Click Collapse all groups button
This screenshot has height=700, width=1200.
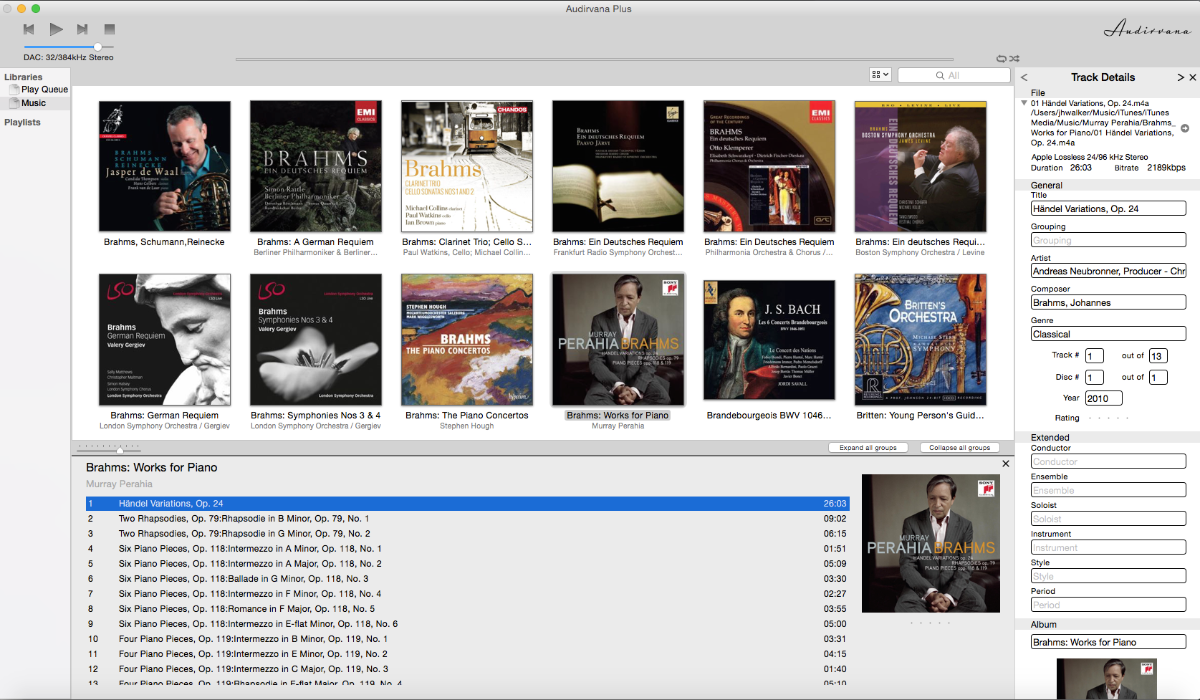pyautogui.click(x=959, y=448)
